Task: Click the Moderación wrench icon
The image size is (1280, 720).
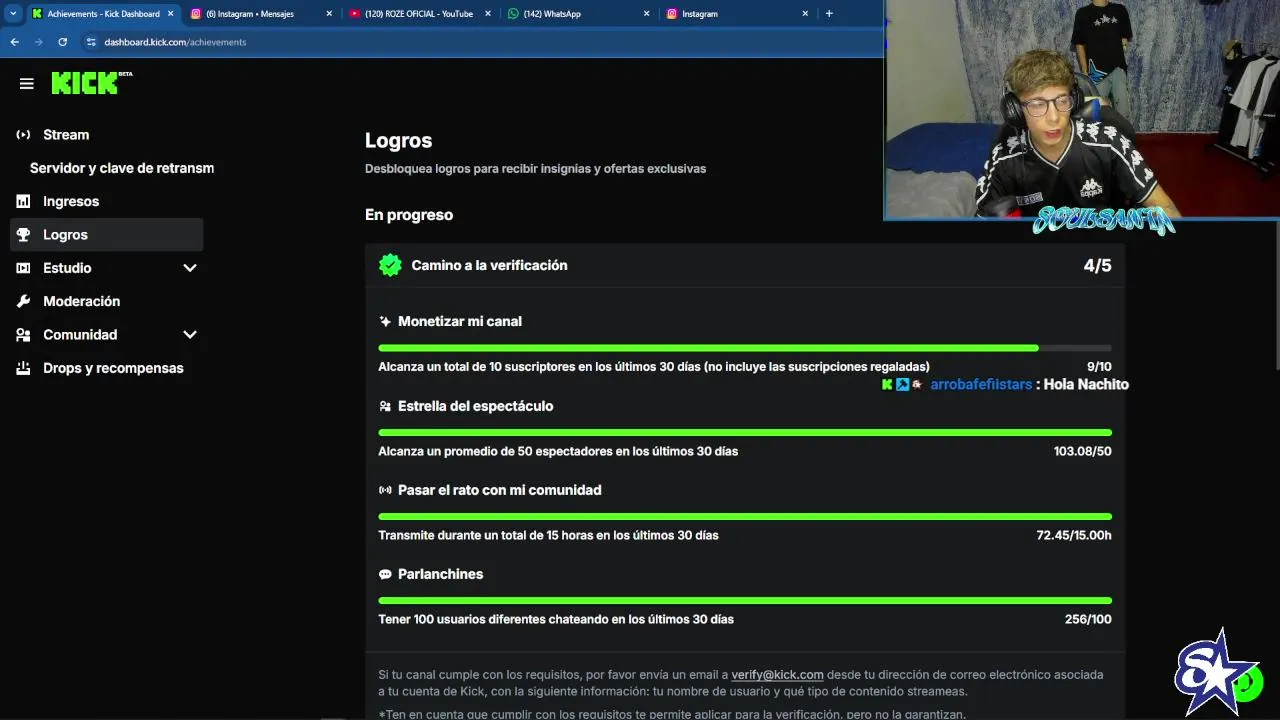Action: [x=23, y=301]
